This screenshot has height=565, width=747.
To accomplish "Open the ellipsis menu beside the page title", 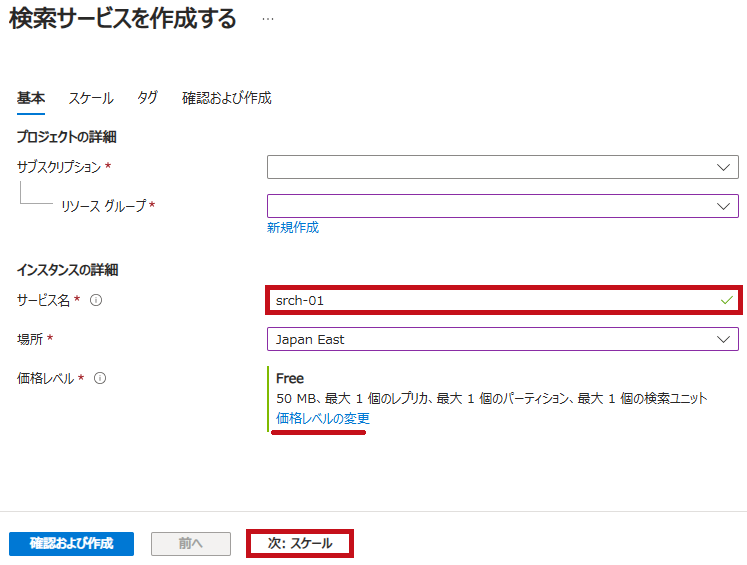I will click(268, 19).
